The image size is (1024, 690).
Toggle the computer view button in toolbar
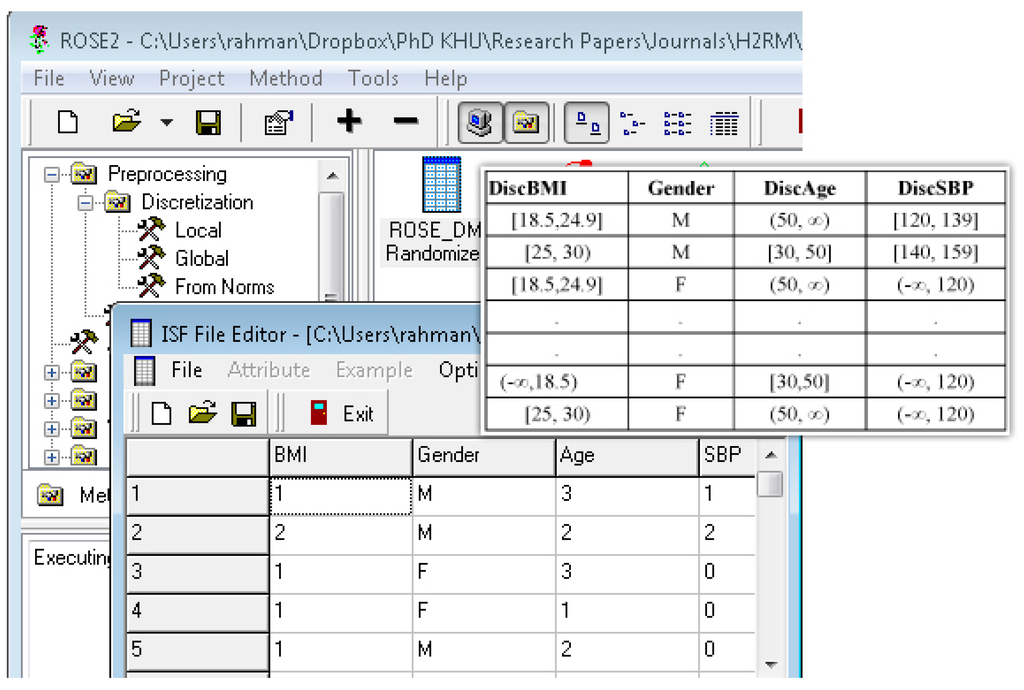tap(480, 123)
